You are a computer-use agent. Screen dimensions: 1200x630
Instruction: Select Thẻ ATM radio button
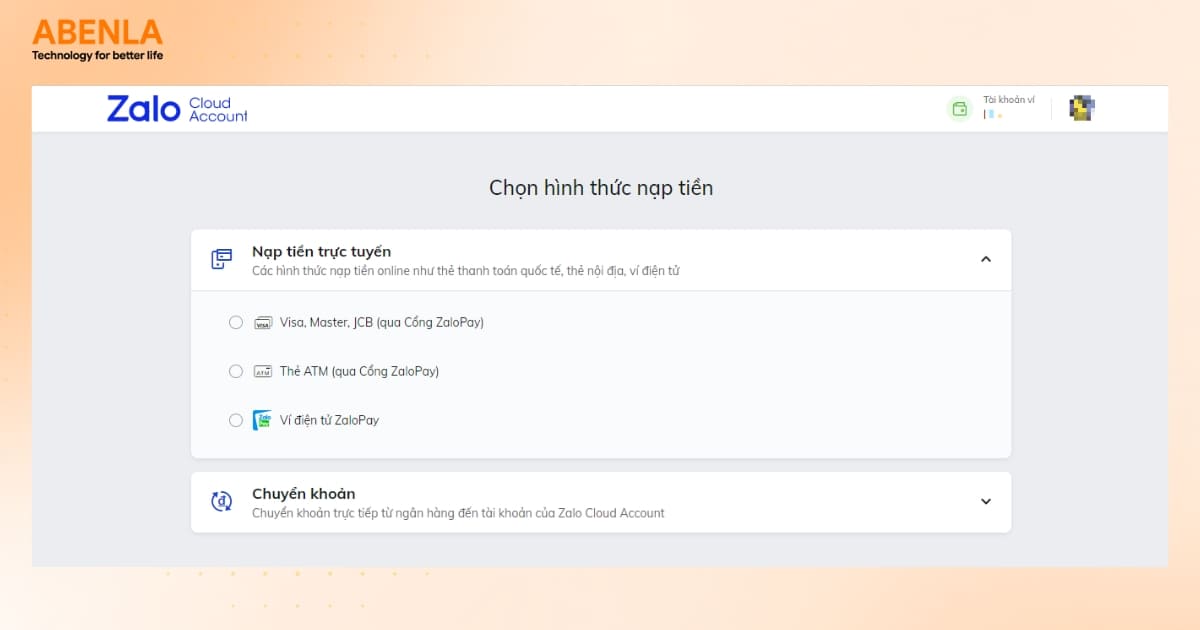pos(236,372)
